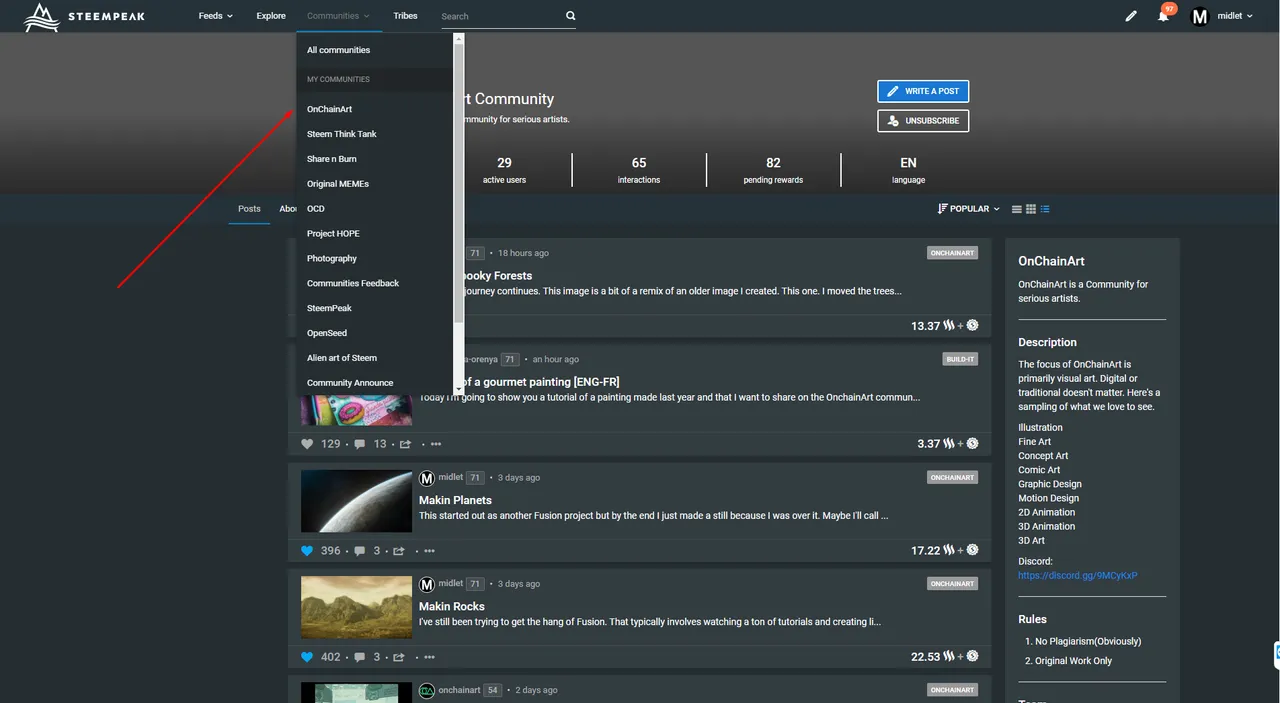The width and height of the screenshot is (1280, 703).
Task: Open ellipsis menu on Makin Planets post
Action: [429, 551]
